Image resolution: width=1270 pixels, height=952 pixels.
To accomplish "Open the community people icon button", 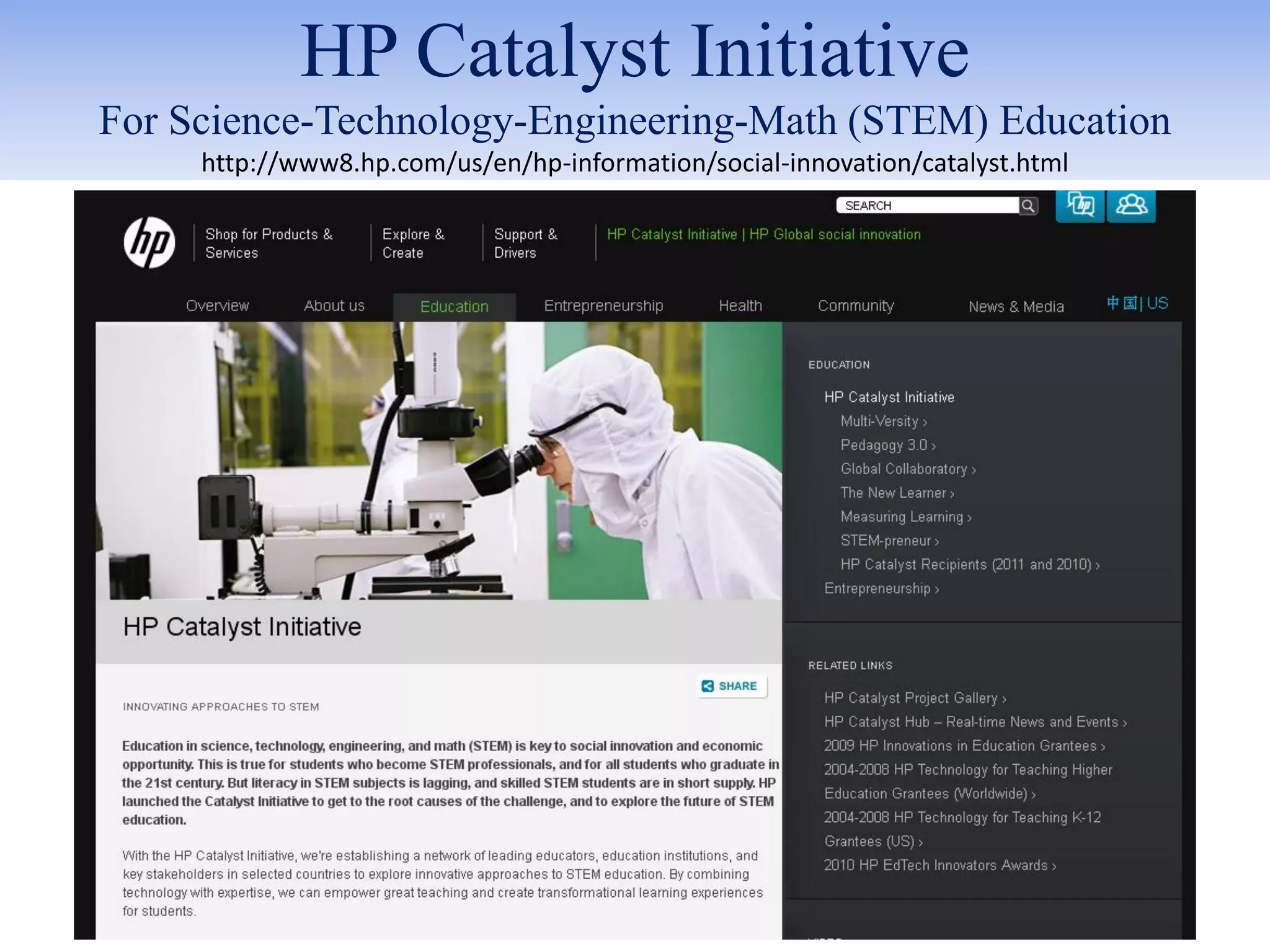I will pyautogui.click(x=1131, y=205).
